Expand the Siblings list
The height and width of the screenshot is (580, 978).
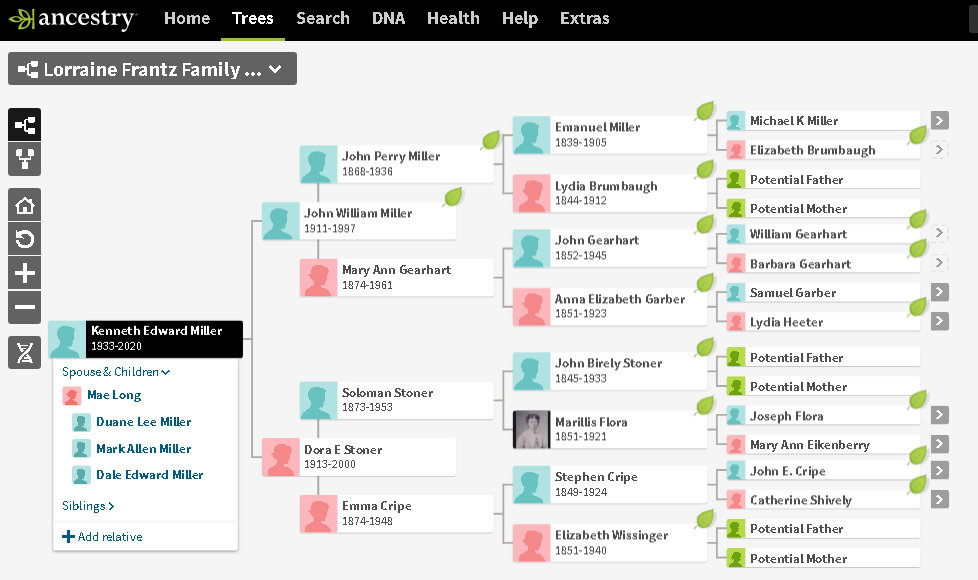click(x=88, y=506)
